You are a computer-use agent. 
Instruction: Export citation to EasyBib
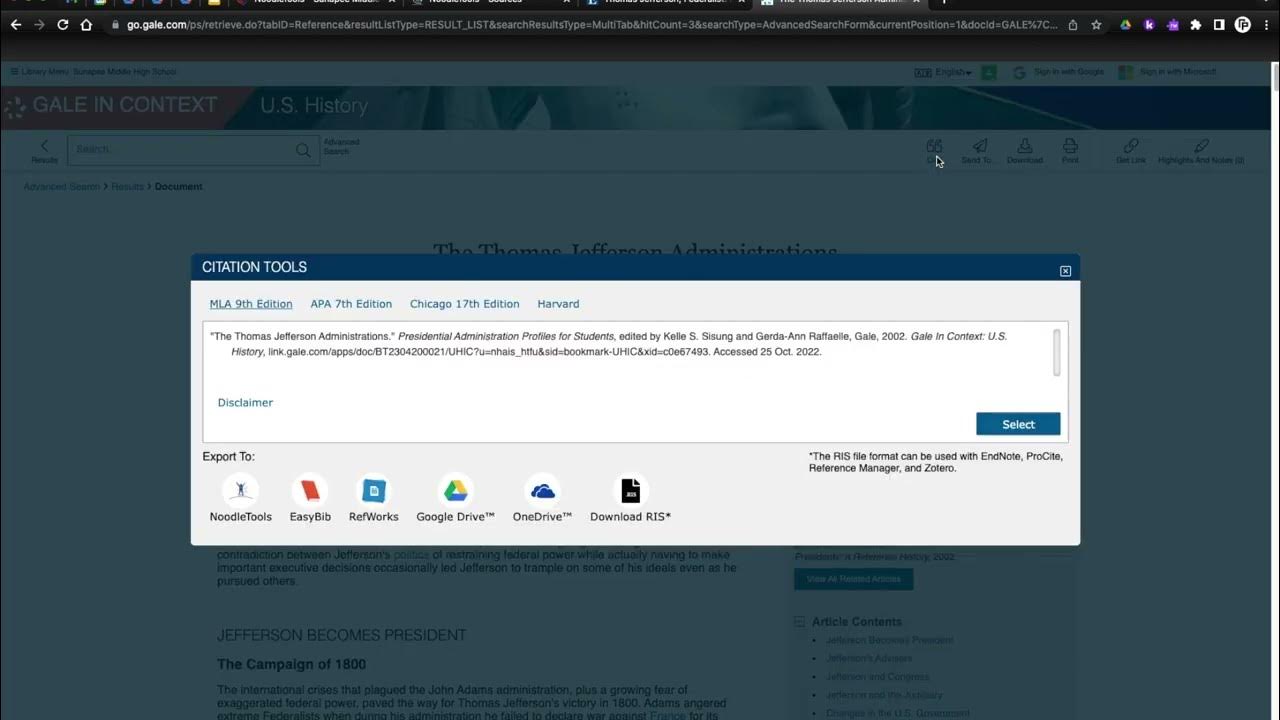[x=310, y=498]
